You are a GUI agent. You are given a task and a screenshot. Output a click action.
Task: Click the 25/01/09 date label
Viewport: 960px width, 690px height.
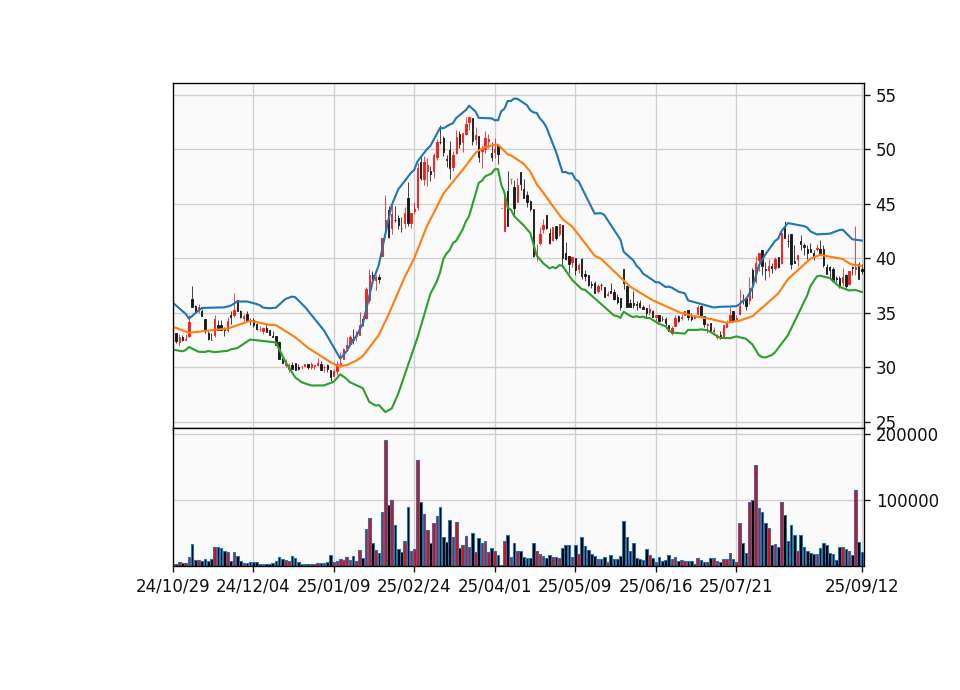pyautogui.click(x=334, y=587)
